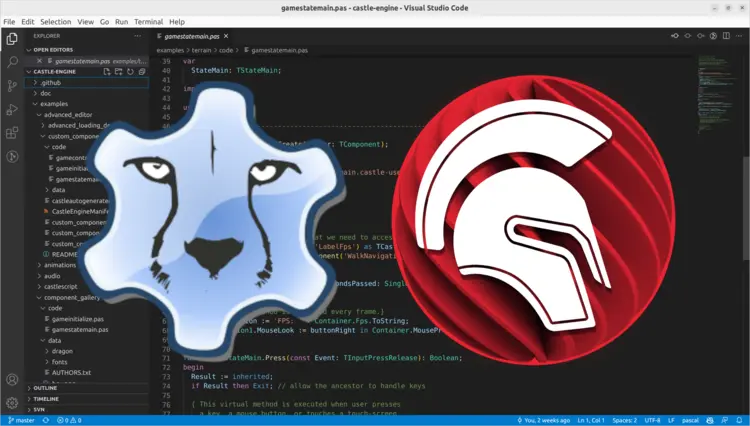This screenshot has height=426, width=750.
Task: Click the 'You, 2 weeks ago' blame entry
Action: [543, 420]
